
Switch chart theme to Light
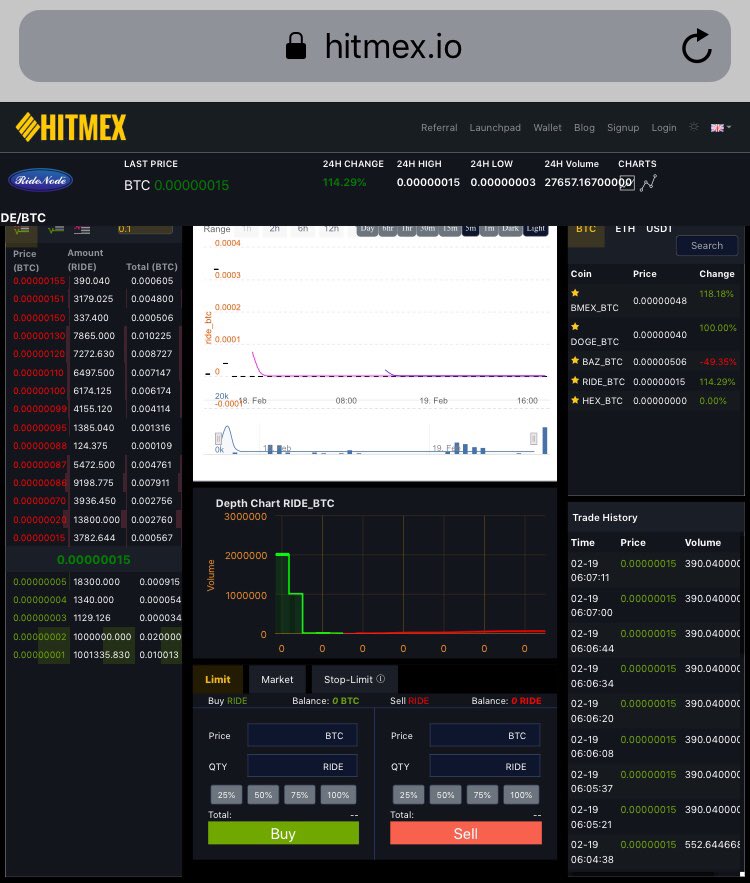pos(535,230)
